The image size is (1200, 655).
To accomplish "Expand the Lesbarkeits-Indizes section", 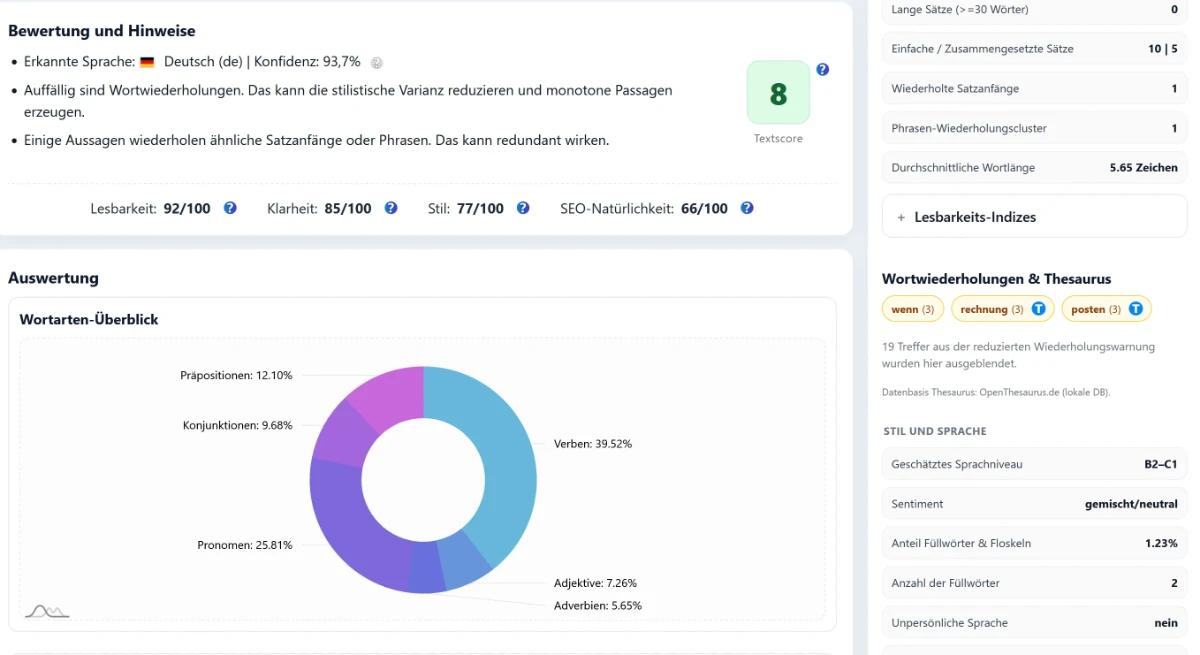I will point(1034,217).
